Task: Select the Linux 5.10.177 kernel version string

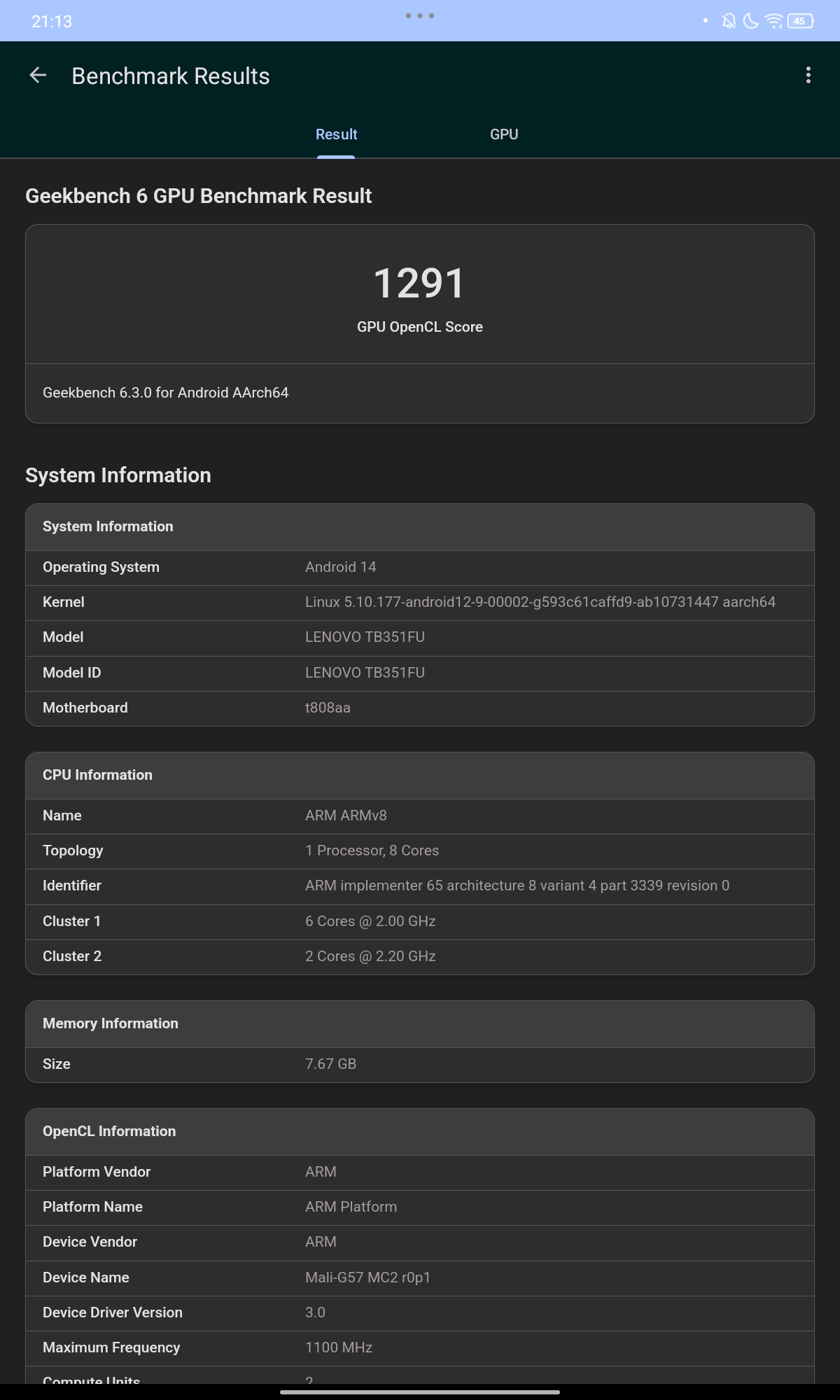Action: coord(540,602)
